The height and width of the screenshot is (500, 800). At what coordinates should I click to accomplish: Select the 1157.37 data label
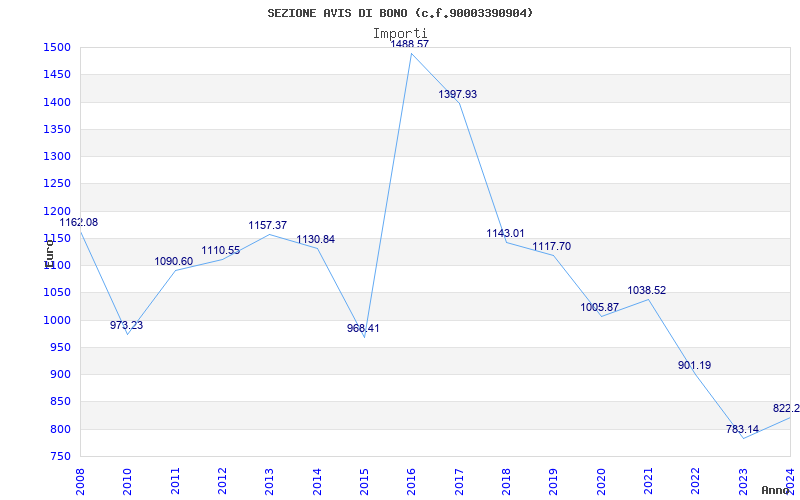pyautogui.click(x=268, y=225)
